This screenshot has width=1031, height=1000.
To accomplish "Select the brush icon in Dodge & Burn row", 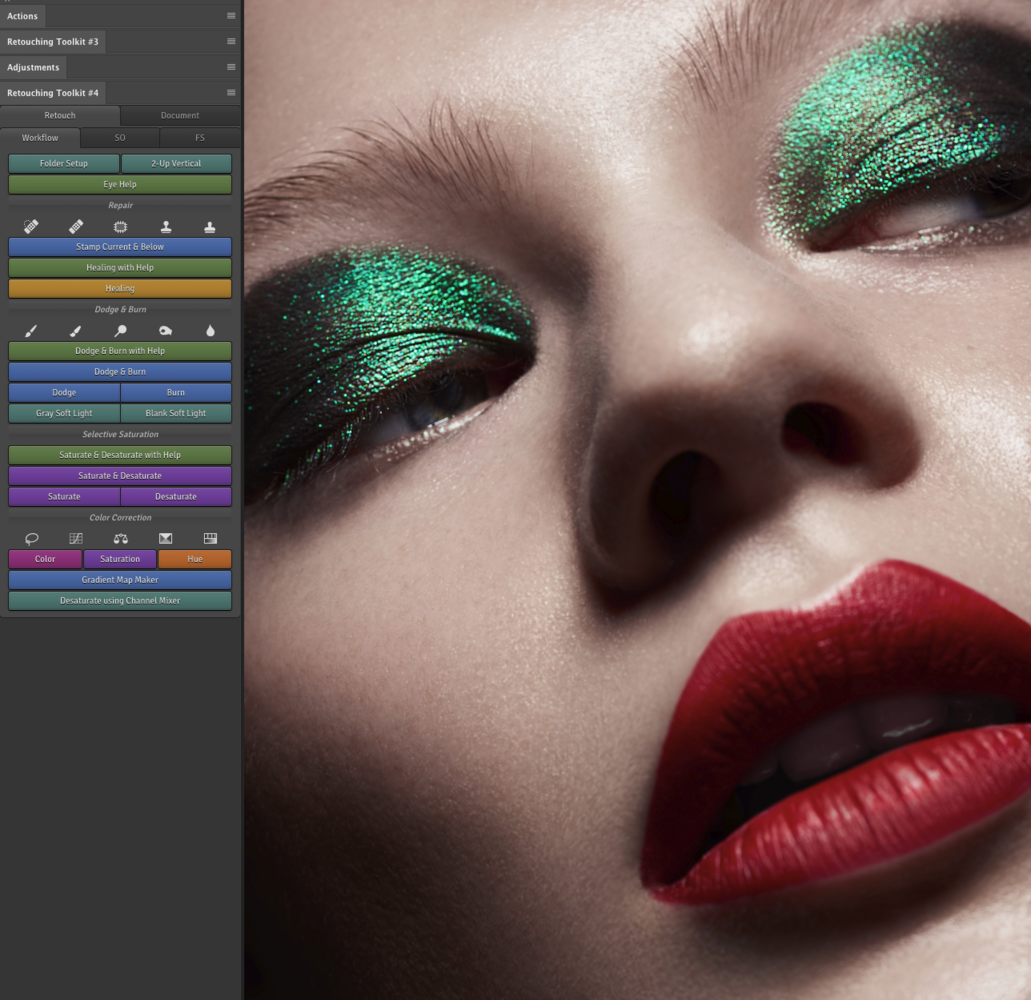I will pyautogui.click(x=31, y=330).
